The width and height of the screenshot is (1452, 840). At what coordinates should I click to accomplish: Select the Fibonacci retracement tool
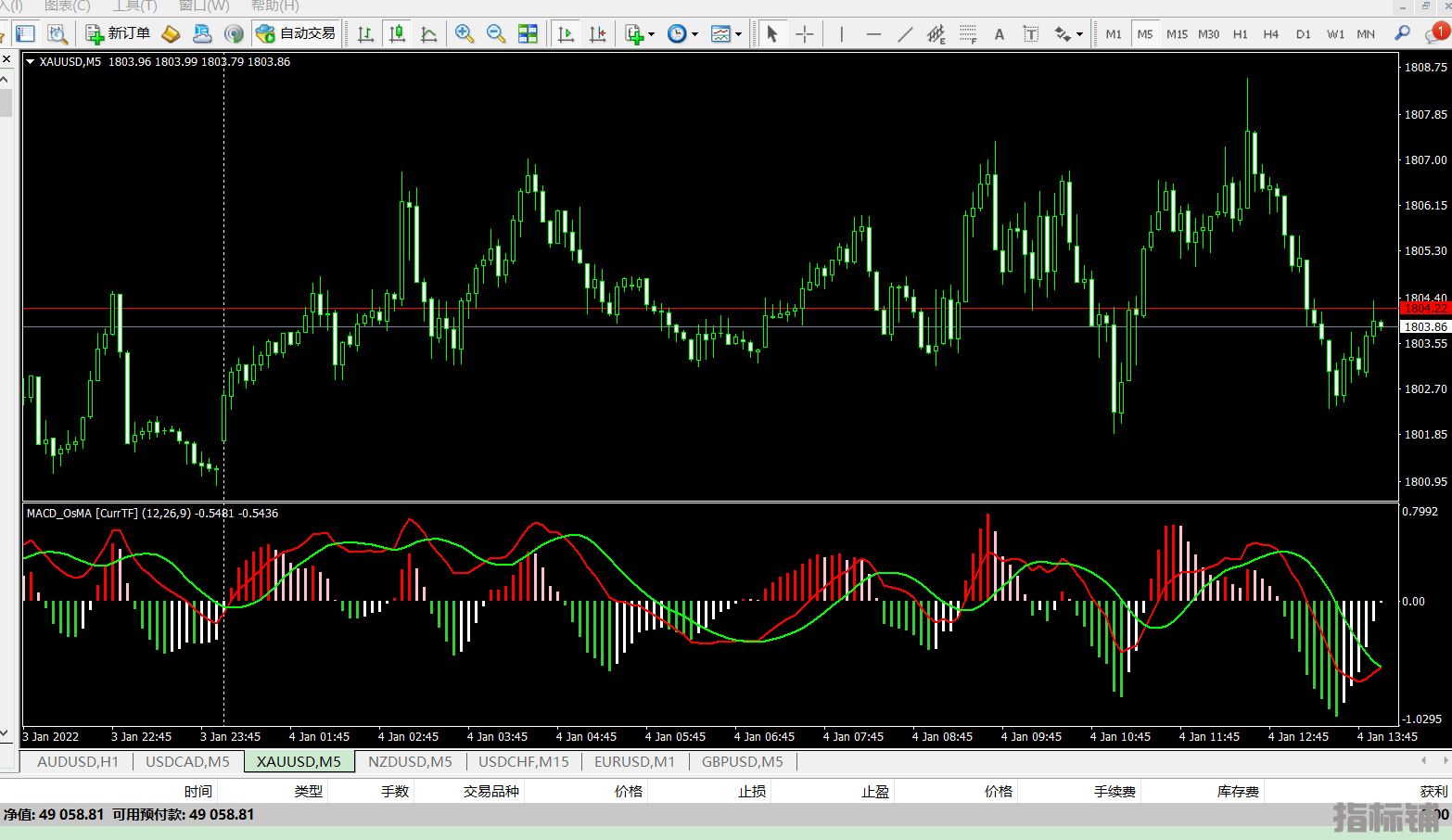tap(968, 34)
